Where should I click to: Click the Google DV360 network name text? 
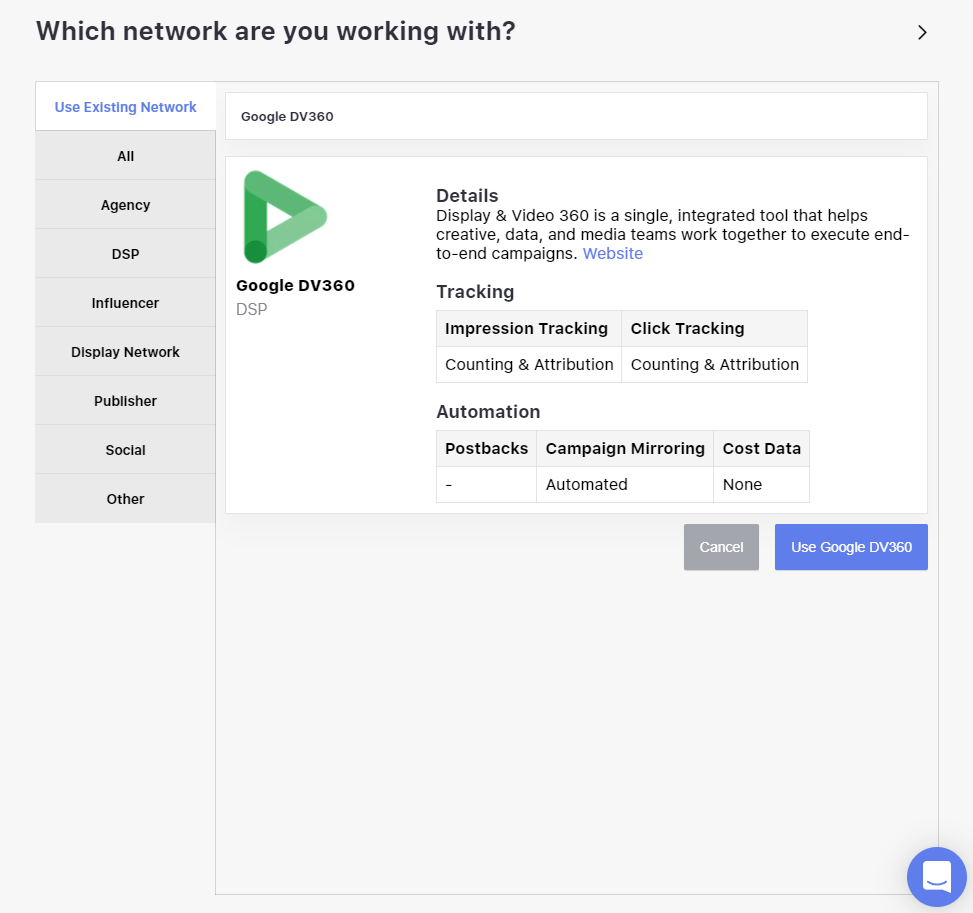295,286
